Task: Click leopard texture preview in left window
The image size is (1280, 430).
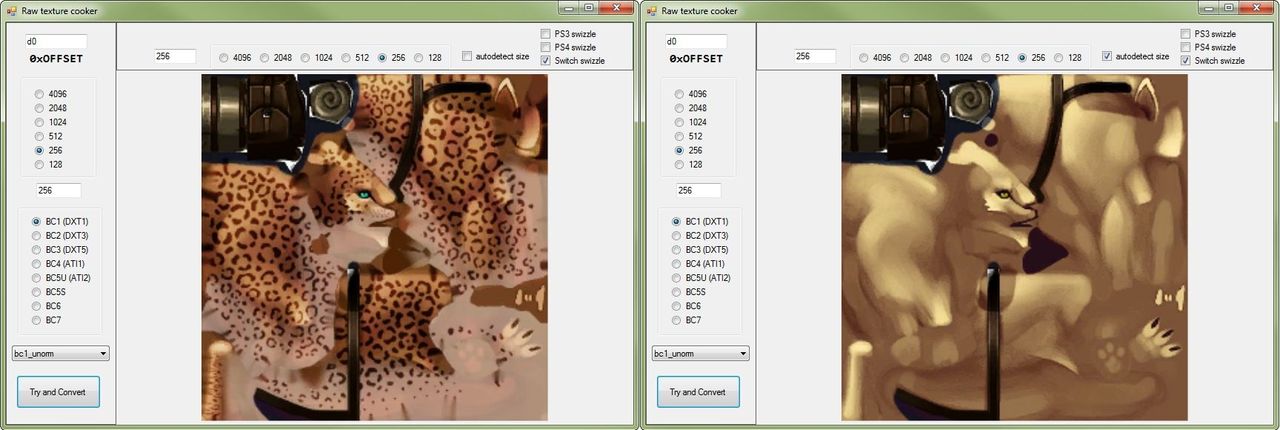Action: point(375,247)
